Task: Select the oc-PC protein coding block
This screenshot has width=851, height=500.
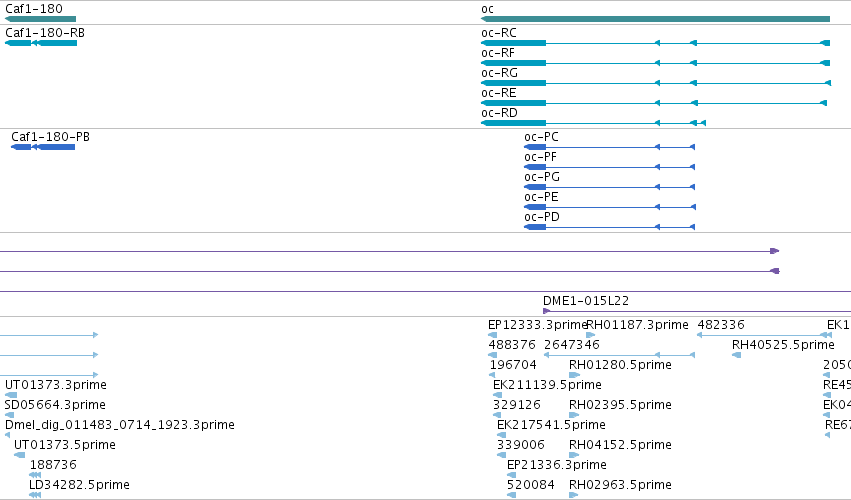Action: [535, 147]
